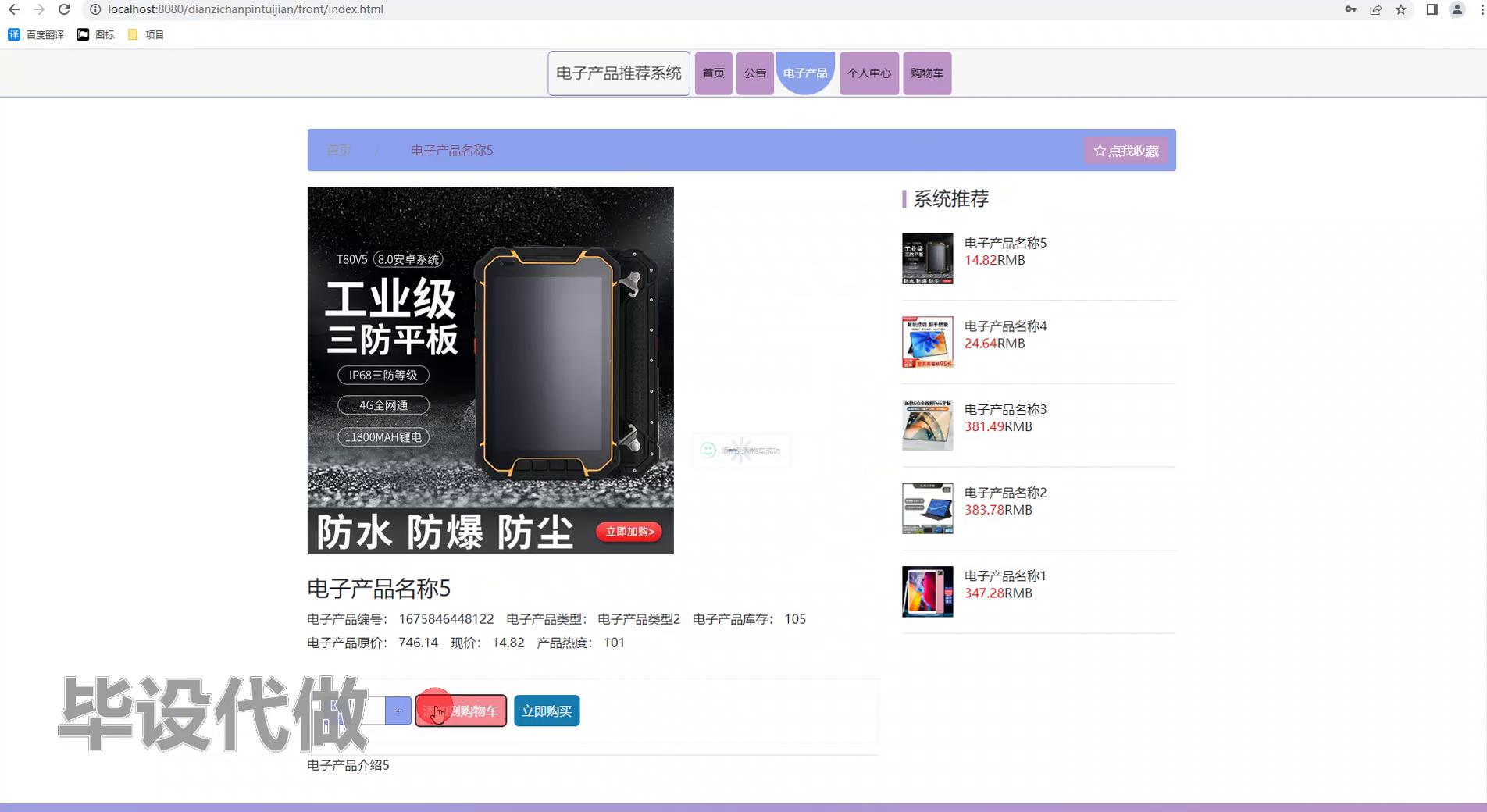Click the product number 1675846448122
This screenshot has height=812, width=1487.
click(x=446, y=619)
